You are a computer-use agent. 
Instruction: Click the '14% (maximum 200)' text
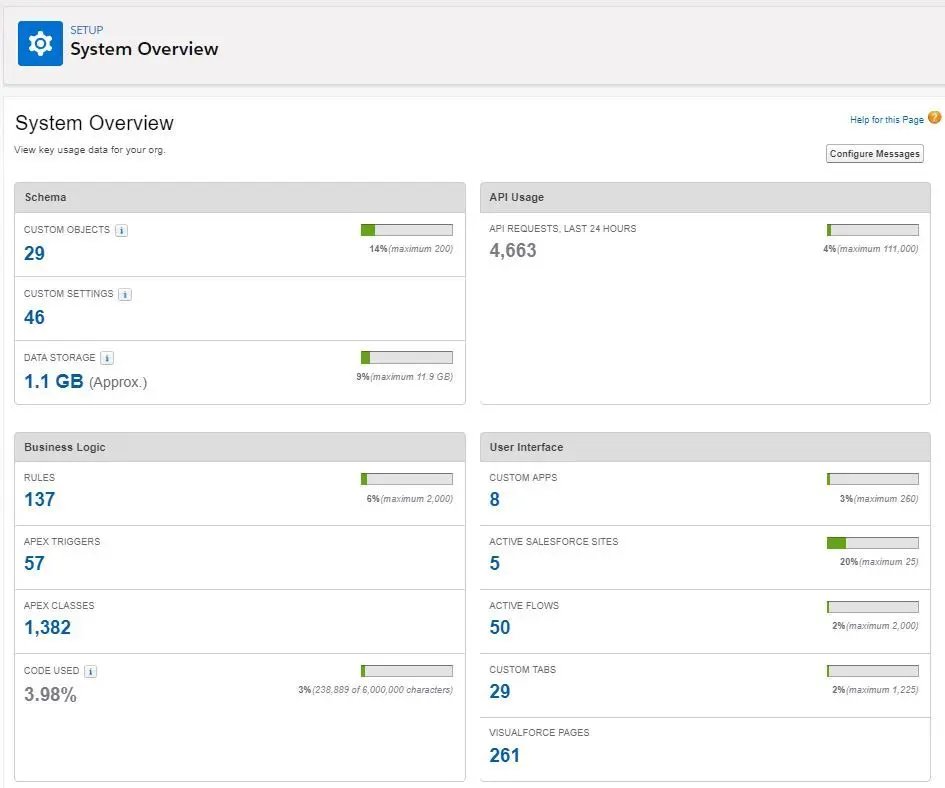click(x=411, y=249)
